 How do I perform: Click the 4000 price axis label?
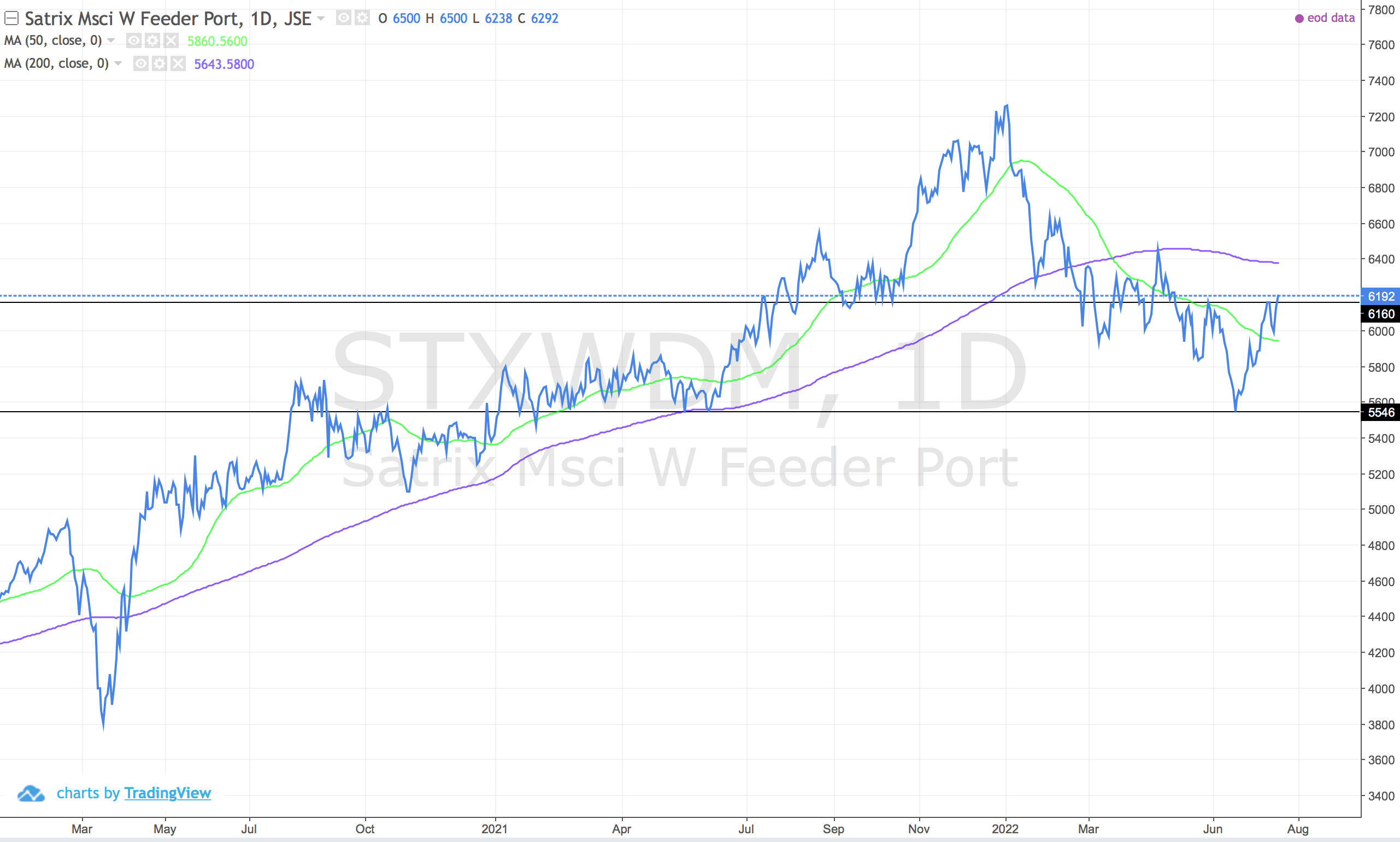1381,689
